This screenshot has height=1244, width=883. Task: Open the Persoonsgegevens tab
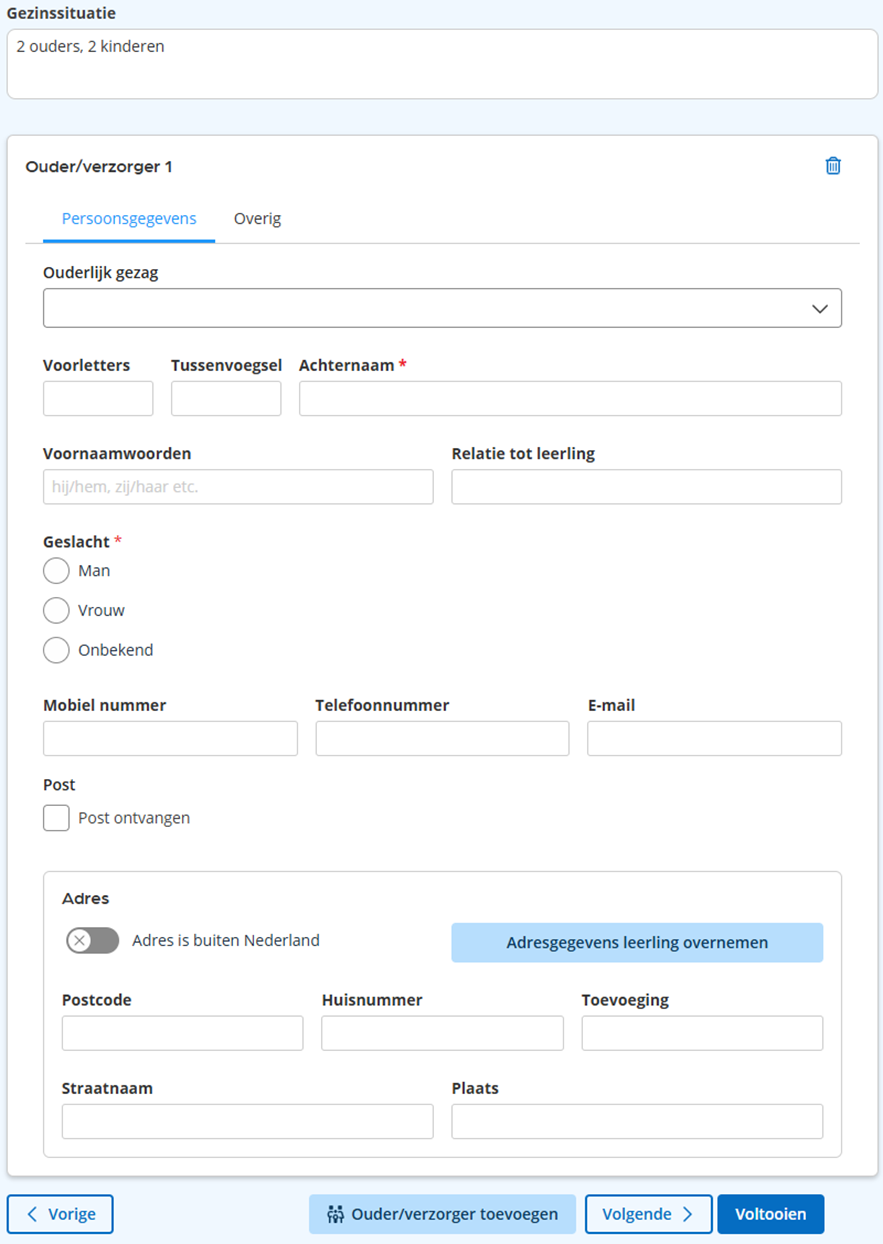coord(129,219)
